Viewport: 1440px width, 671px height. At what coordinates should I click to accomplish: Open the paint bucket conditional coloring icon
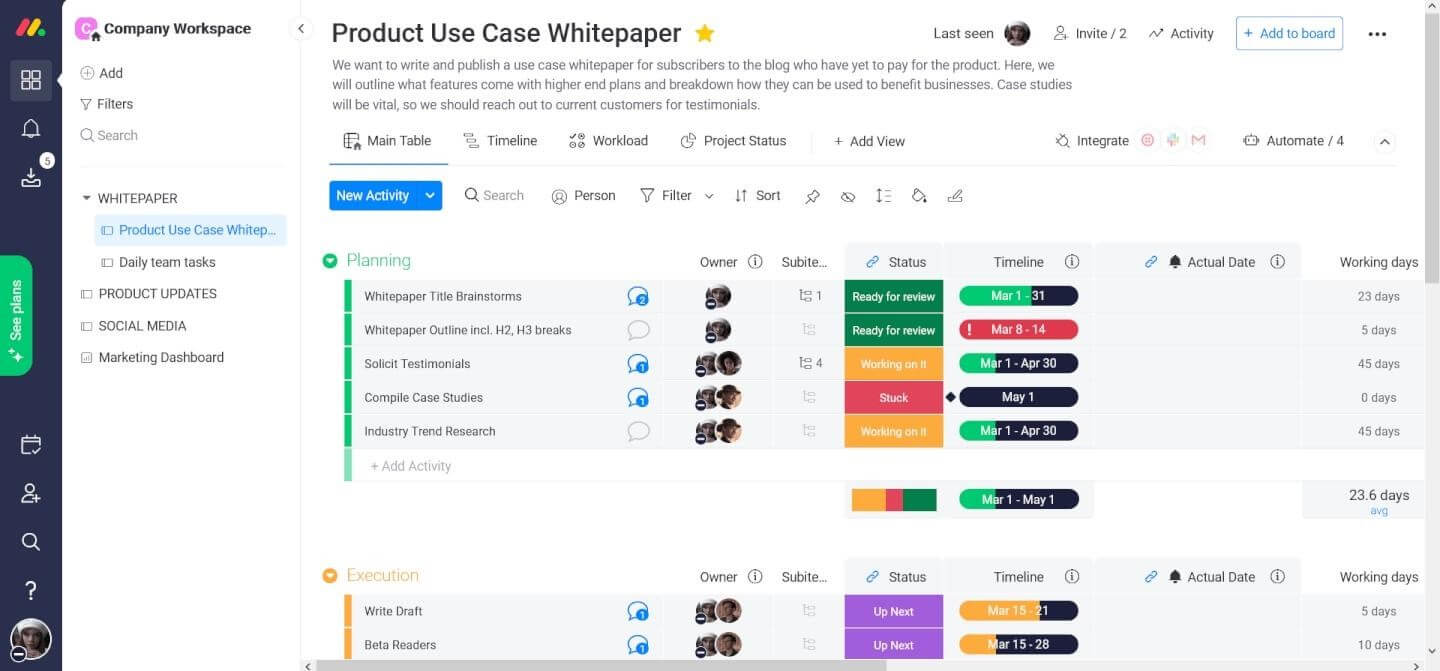(x=919, y=196)
